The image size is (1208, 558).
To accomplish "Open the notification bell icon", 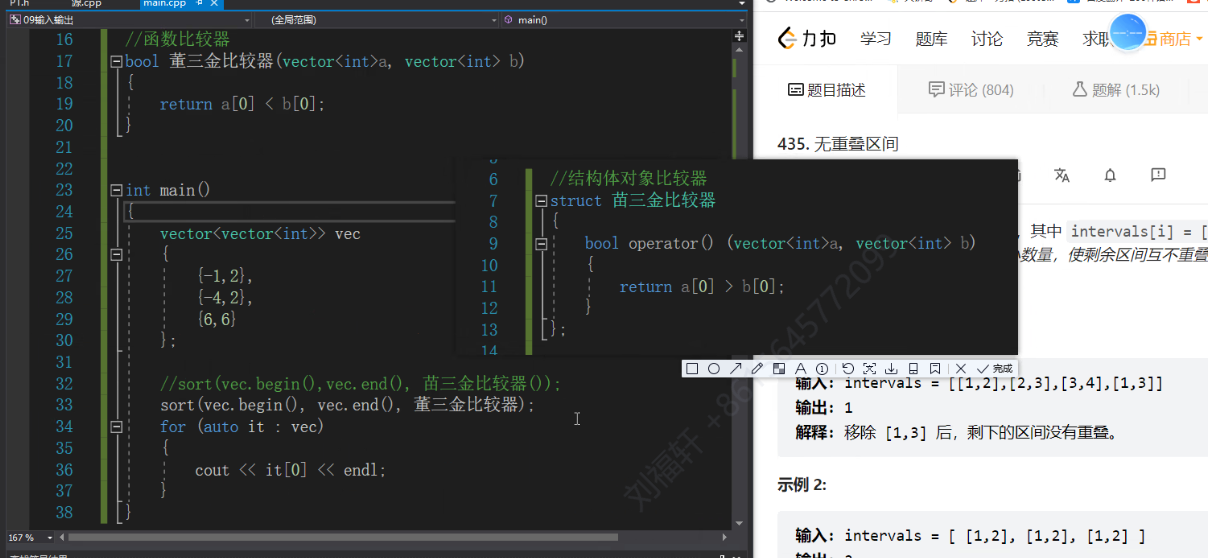I will point(1110,175).
